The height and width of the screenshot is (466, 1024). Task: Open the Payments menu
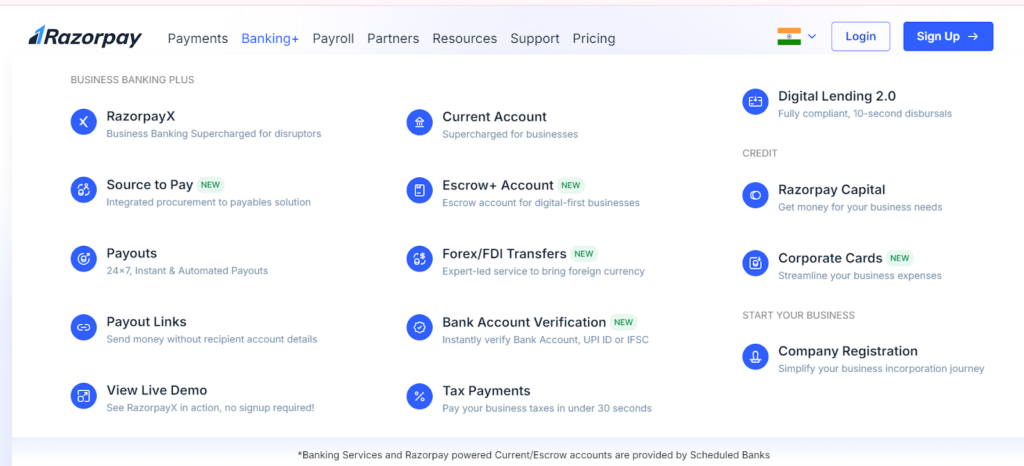coord(198,39)
